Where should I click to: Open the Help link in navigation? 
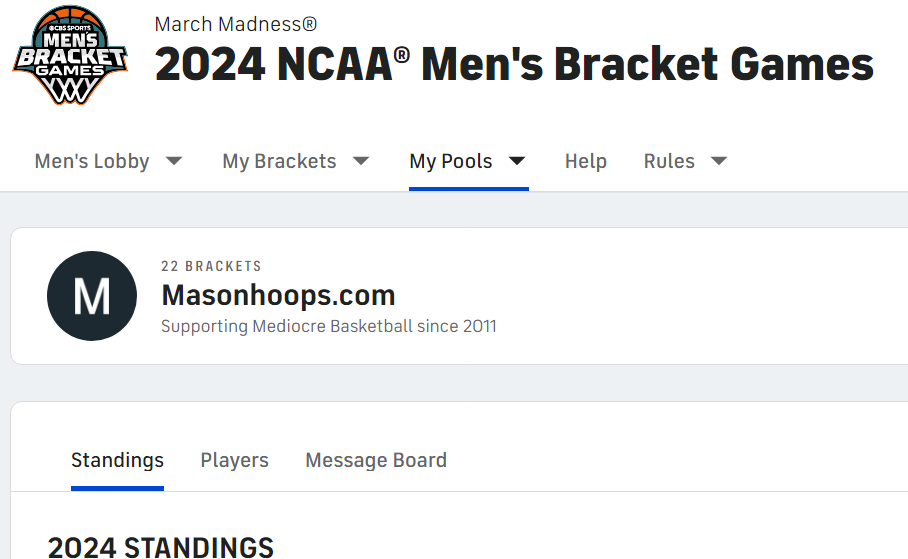(586, 161)
